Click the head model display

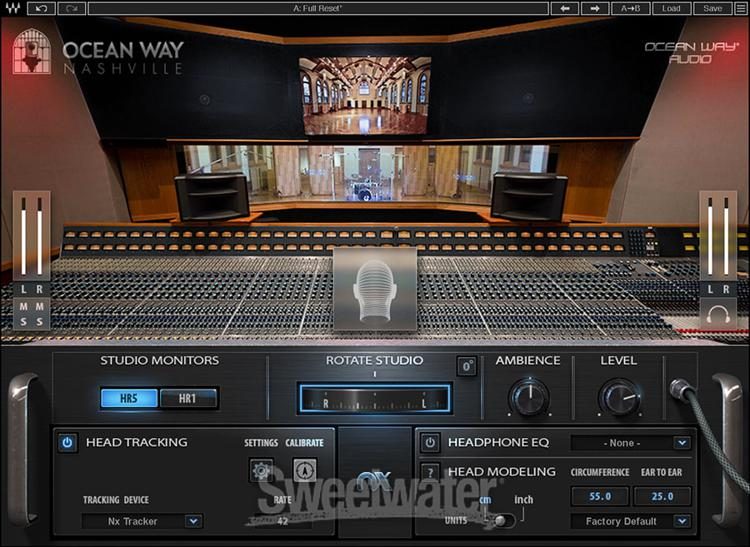point(375,288)
